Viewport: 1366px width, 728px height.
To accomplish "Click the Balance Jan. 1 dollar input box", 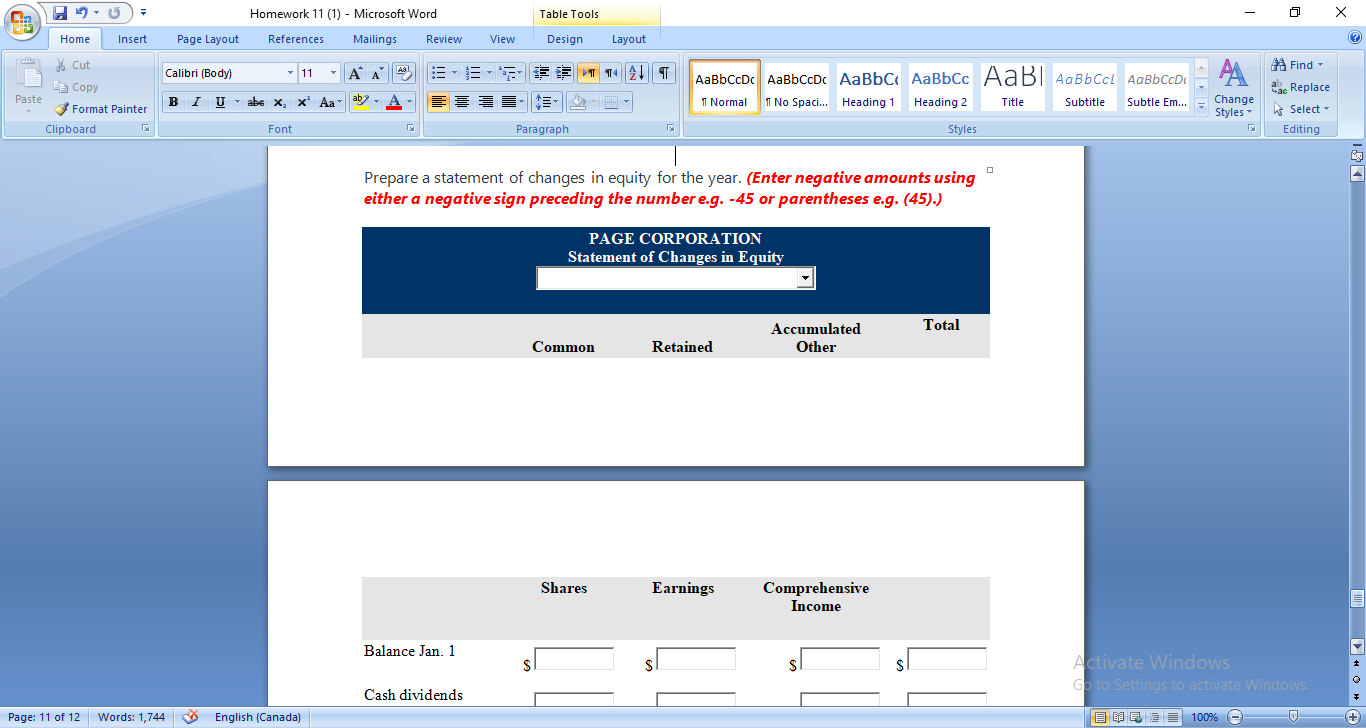I will (x=573, y=658).
